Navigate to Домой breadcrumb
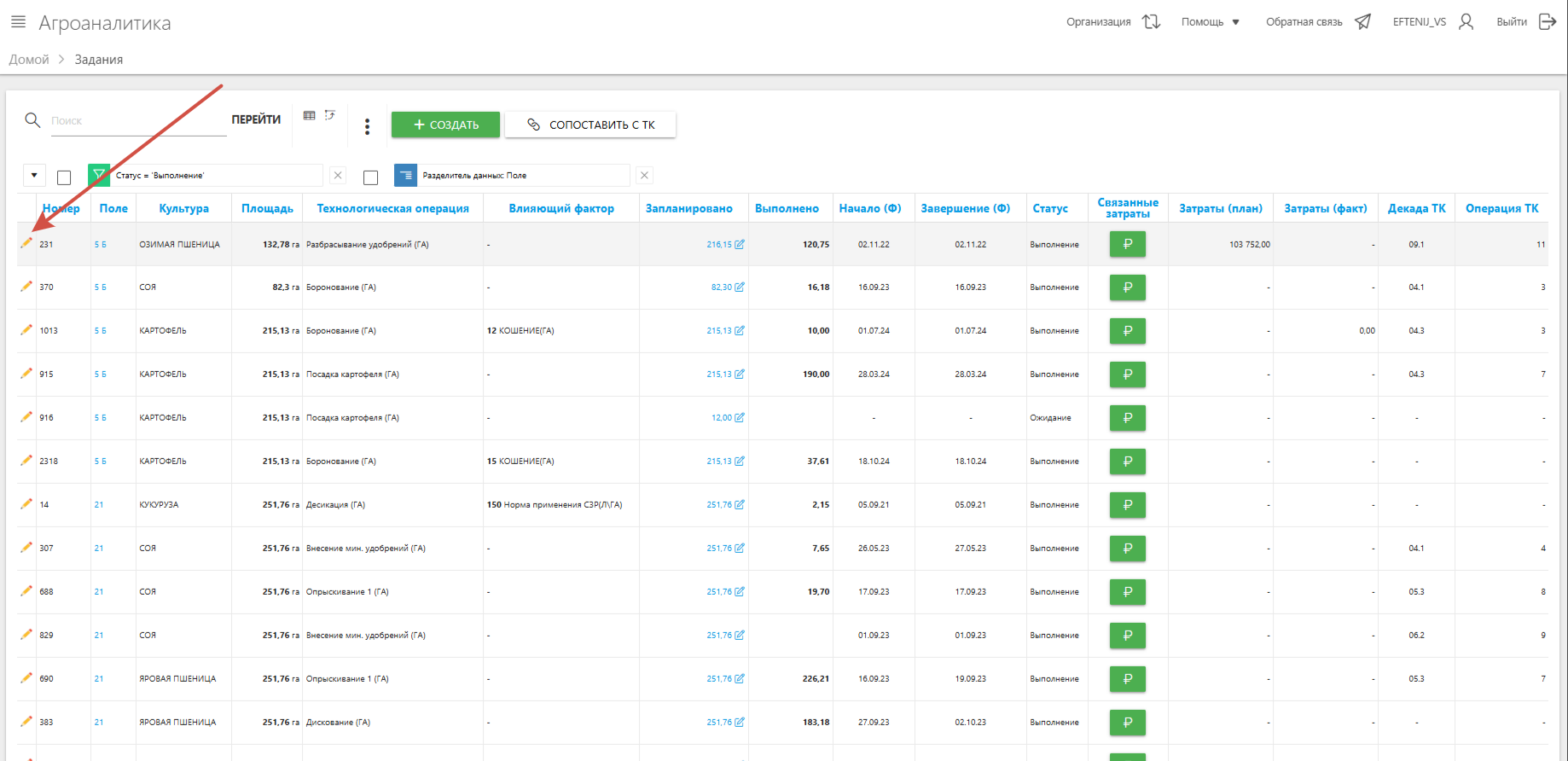Viewport: 1568px width, 761px height. pyautogui.click(x=29, y=60)
